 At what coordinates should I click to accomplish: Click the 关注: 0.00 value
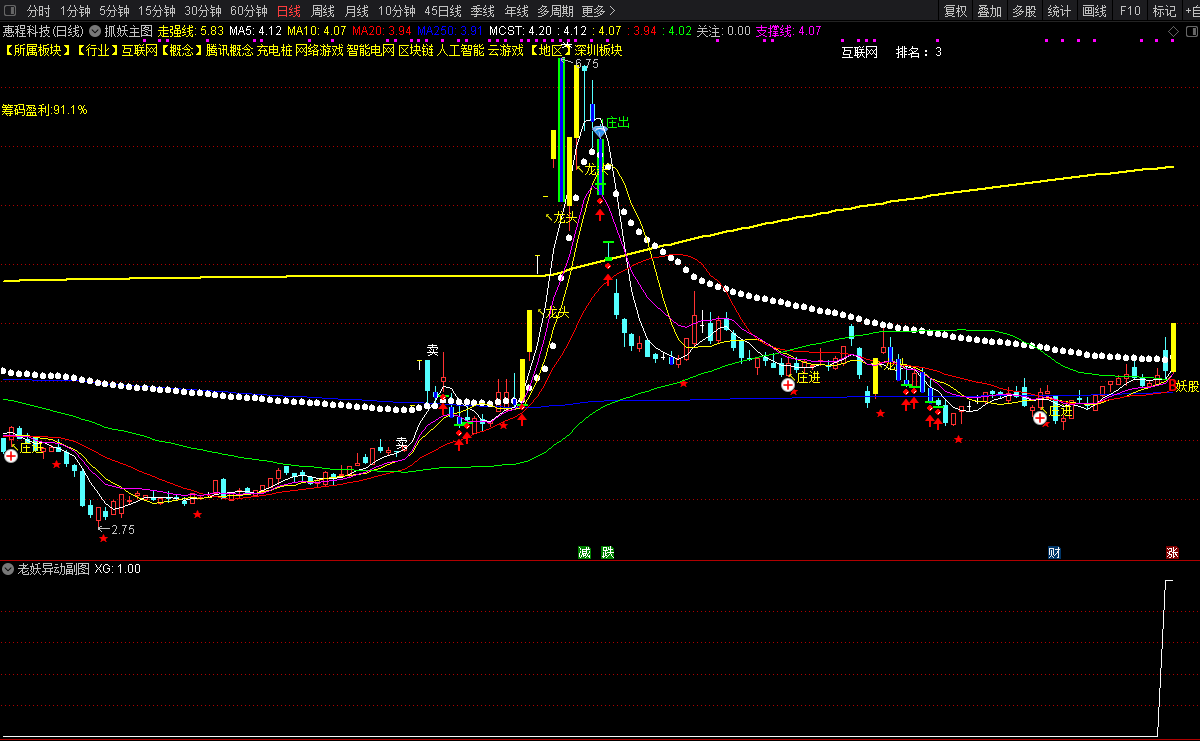(x=723, y=31)
